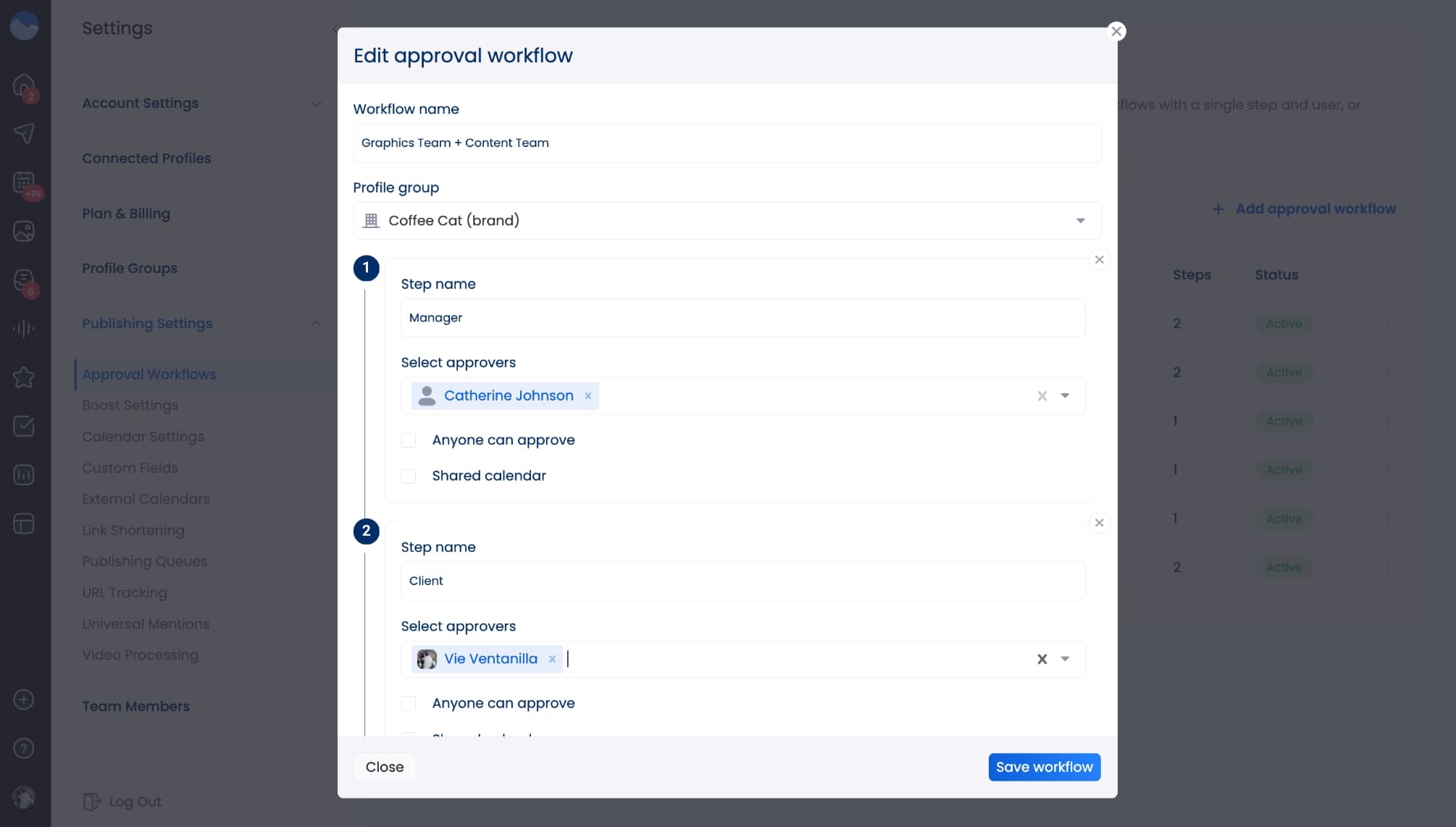Viewport: 1456px width, 827px height.
Task: Click the paper plane publish icon in sidebar
Action: click(24, 133)
